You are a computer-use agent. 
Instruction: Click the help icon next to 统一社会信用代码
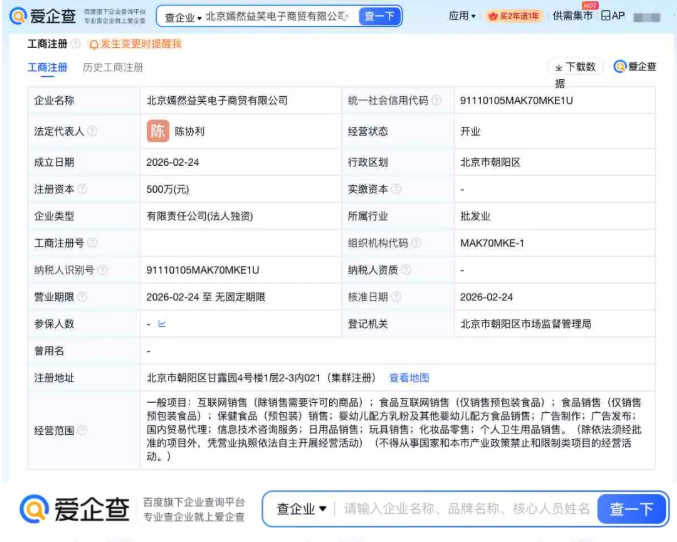tap(437, 101)
